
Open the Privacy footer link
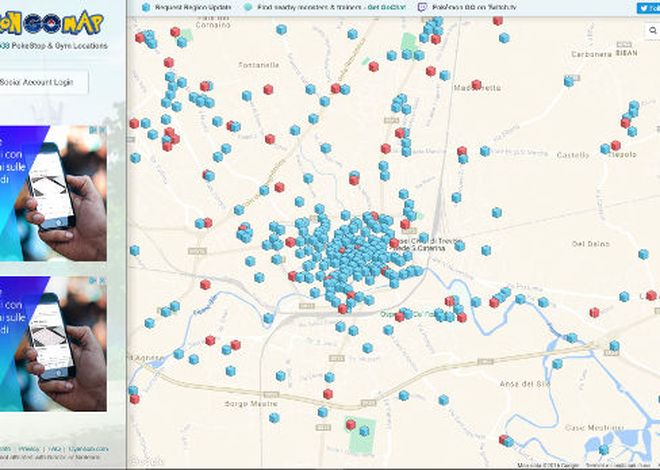pyautogui.click(x=29, y=449)
